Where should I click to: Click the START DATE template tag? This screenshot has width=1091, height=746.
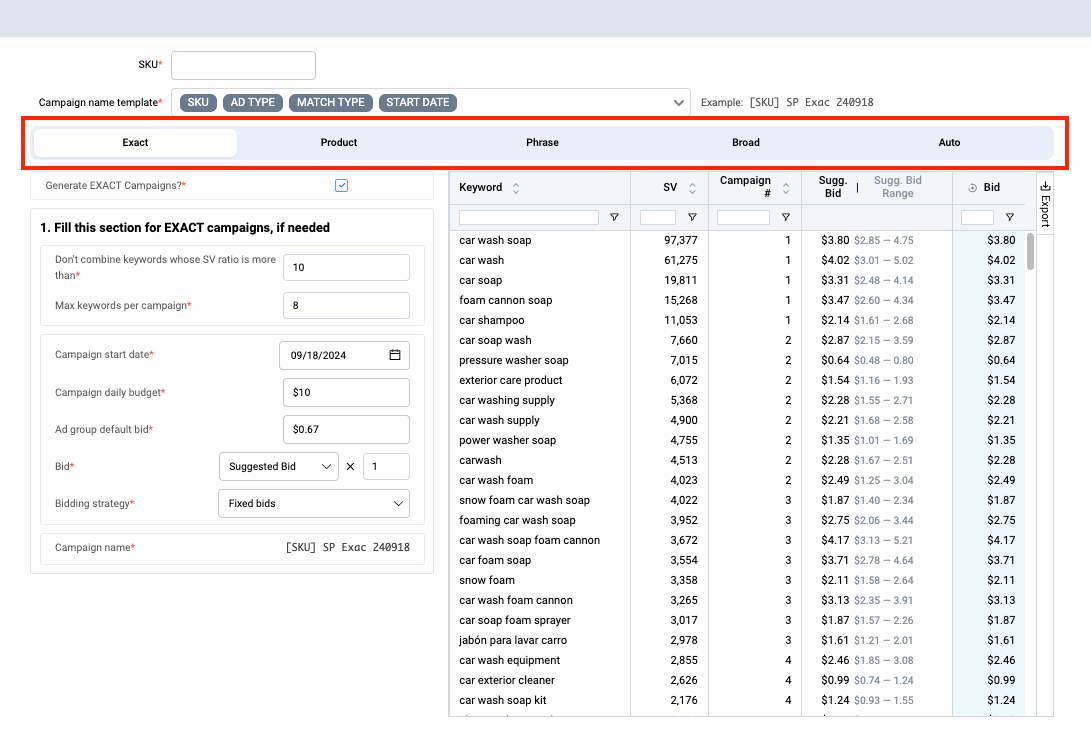pos(417,102)
